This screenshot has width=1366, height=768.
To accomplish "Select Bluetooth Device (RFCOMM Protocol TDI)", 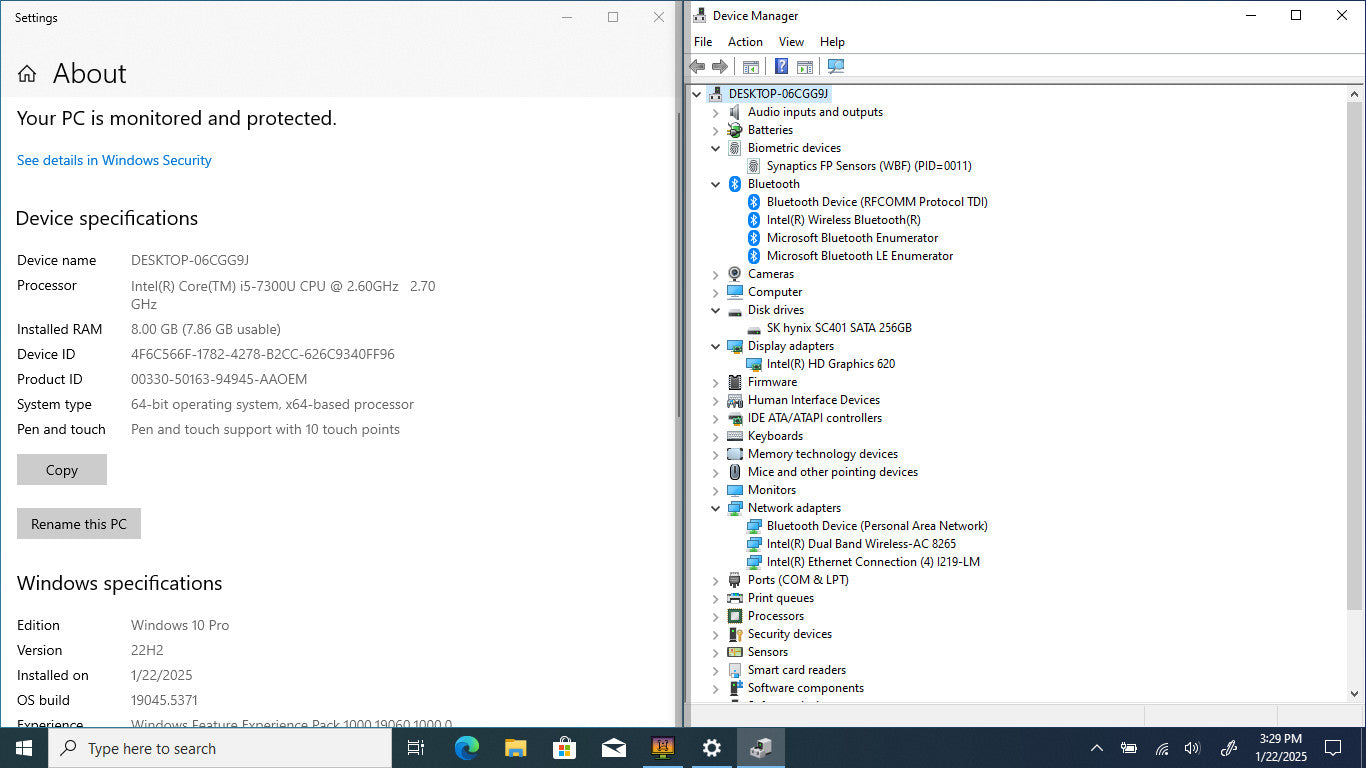I will click(x=877, y=202).
